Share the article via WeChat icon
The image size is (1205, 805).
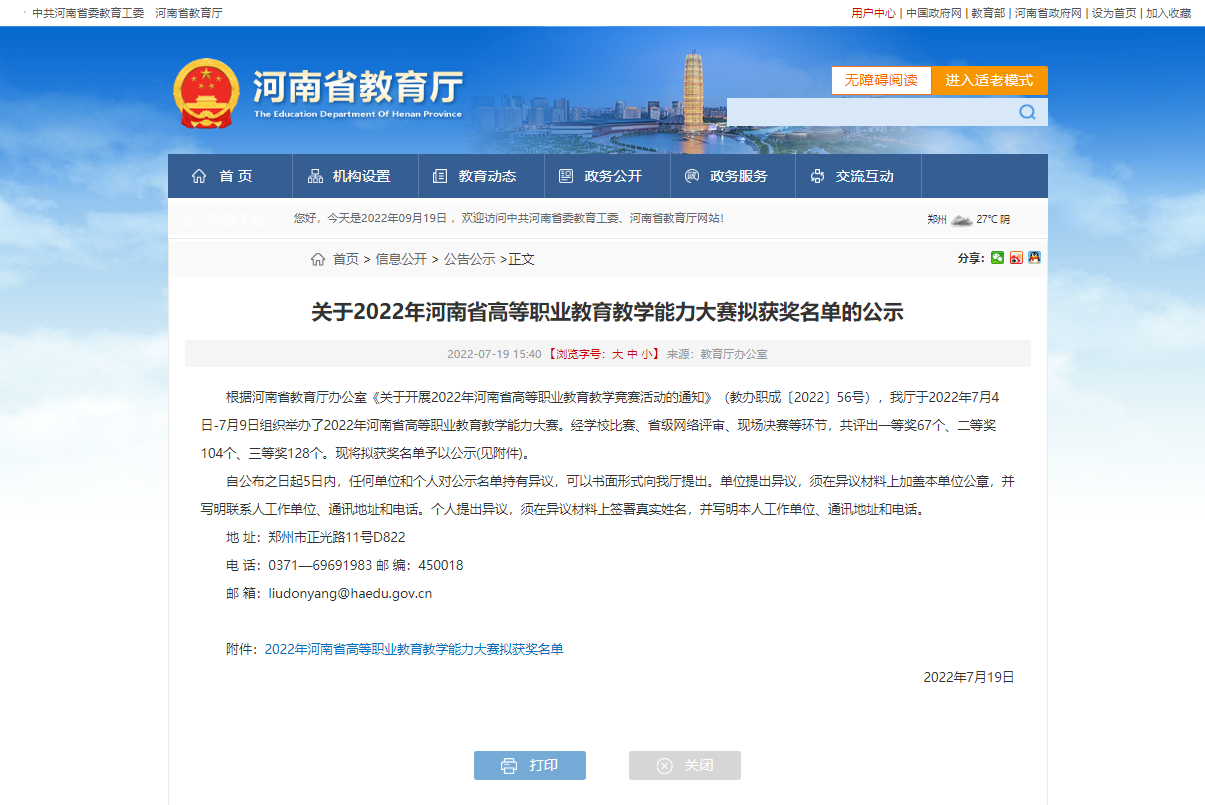point(997,258)
